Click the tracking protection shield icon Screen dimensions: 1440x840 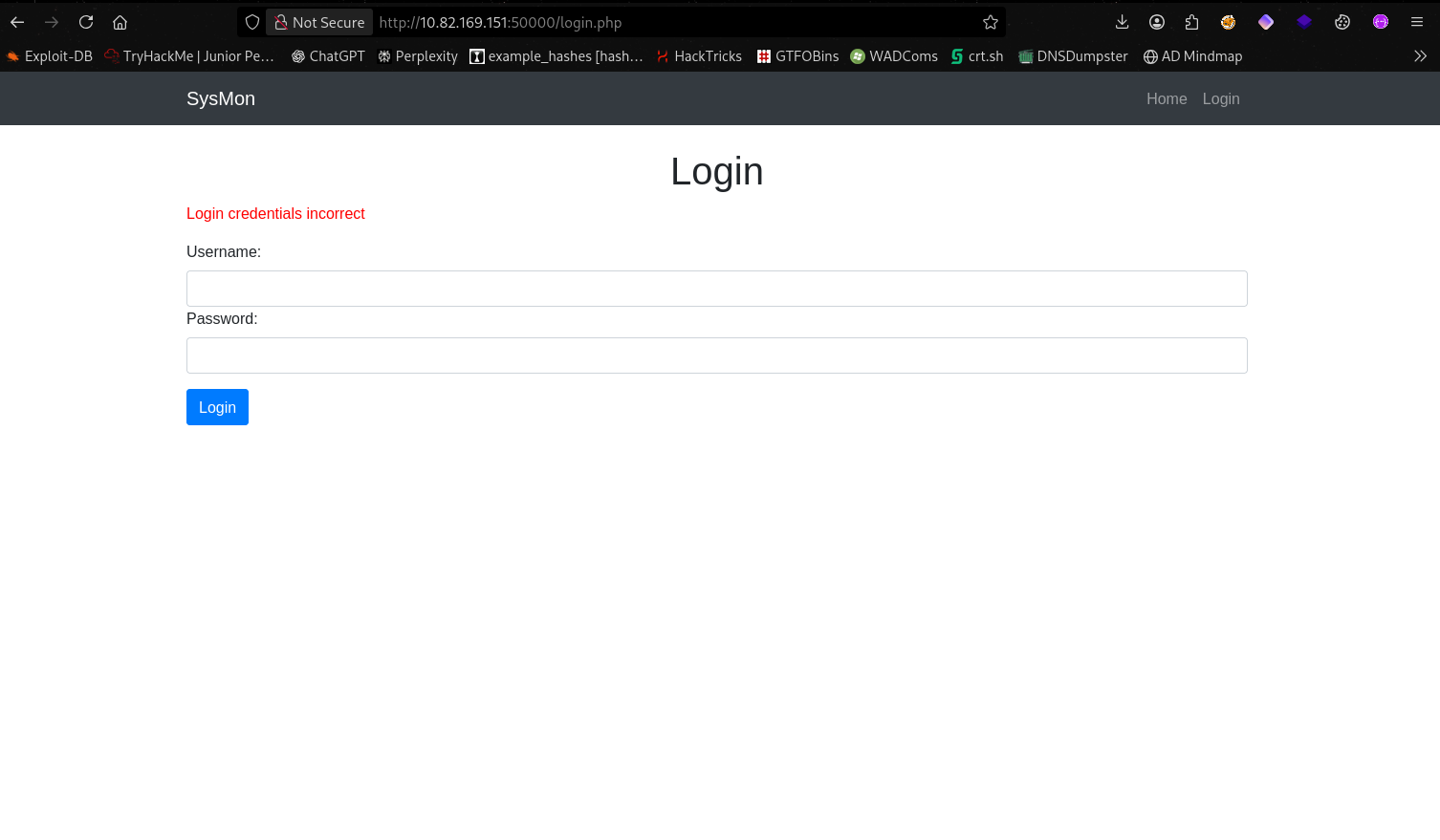click(x=252, y=22)
